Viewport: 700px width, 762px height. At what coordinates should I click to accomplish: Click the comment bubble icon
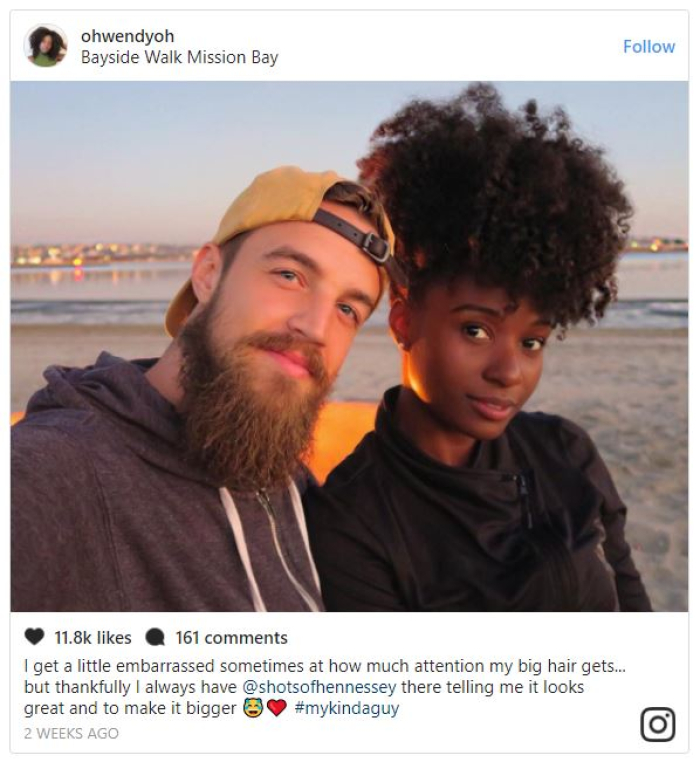155,637
